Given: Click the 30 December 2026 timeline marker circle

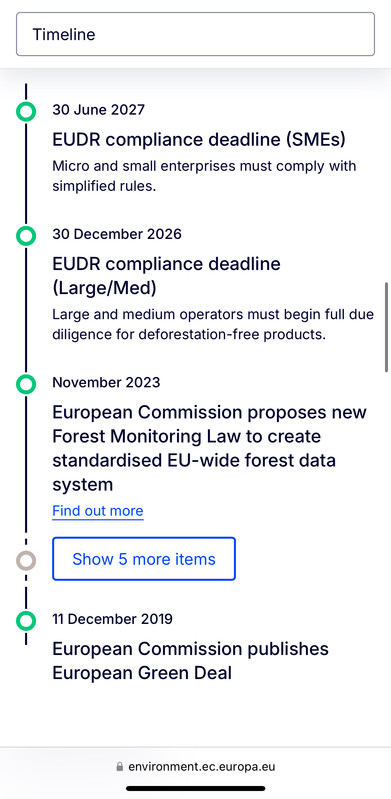Looking at the screenshot, I should click(x=26, y=236).
